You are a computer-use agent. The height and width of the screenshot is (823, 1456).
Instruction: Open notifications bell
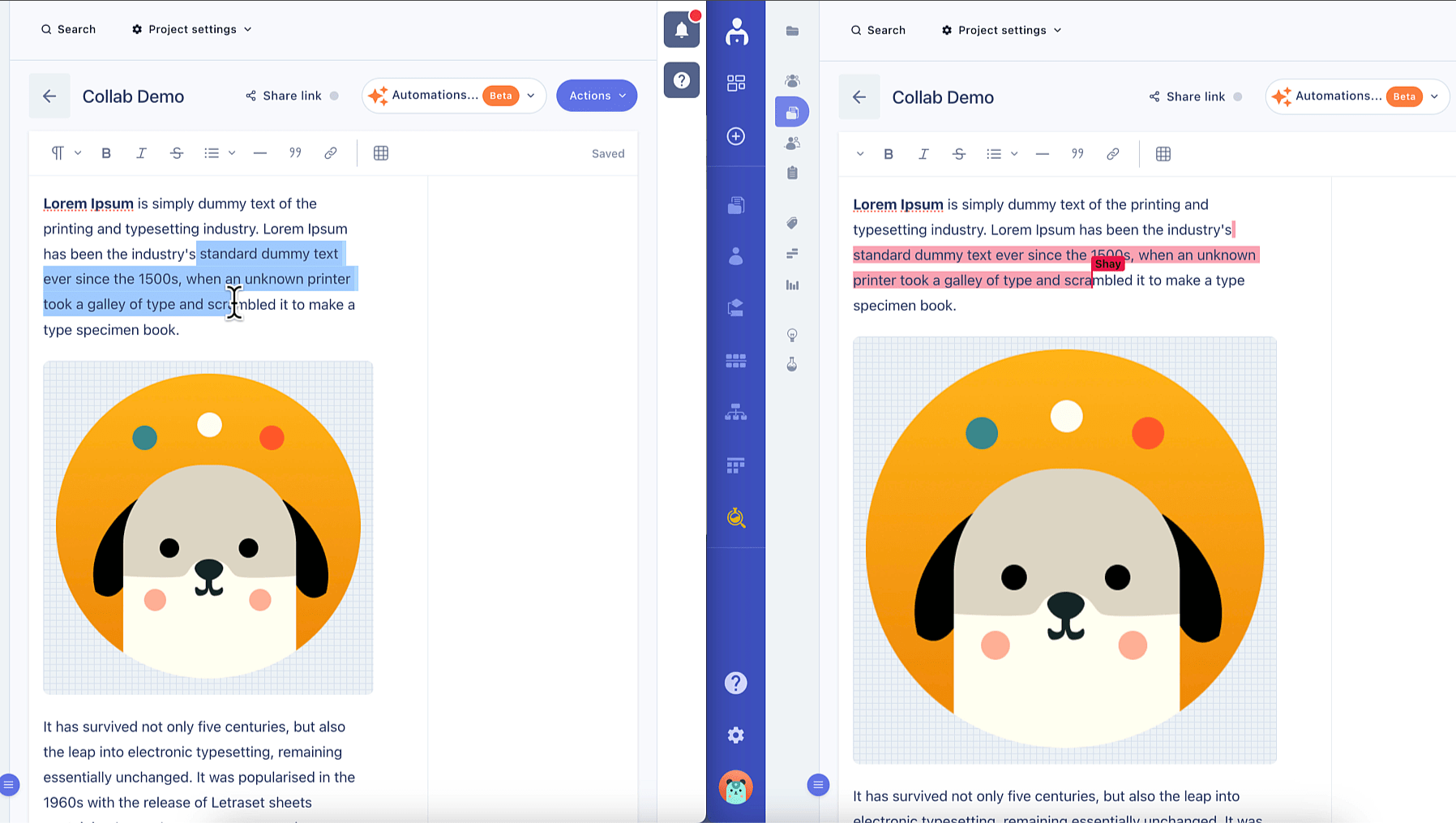click(682, 31)
